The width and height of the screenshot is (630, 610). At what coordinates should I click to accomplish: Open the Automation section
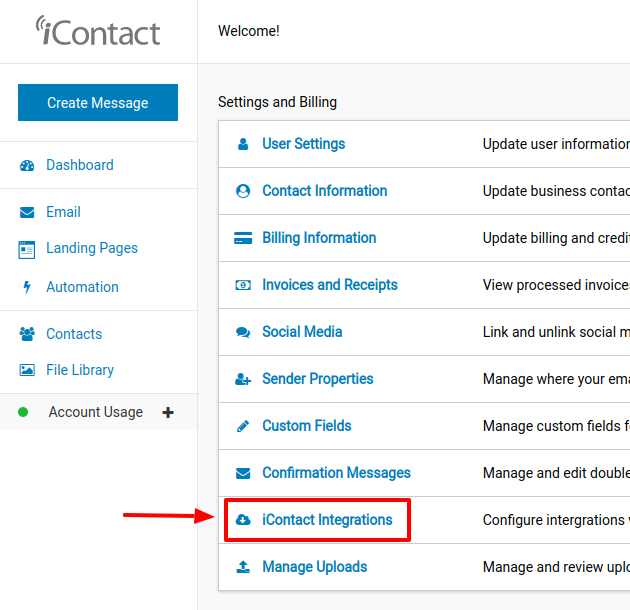pos(82,287)
